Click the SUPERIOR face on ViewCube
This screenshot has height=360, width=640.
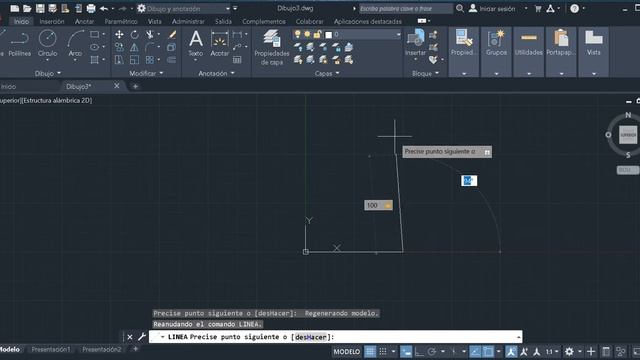pos(628,135)
